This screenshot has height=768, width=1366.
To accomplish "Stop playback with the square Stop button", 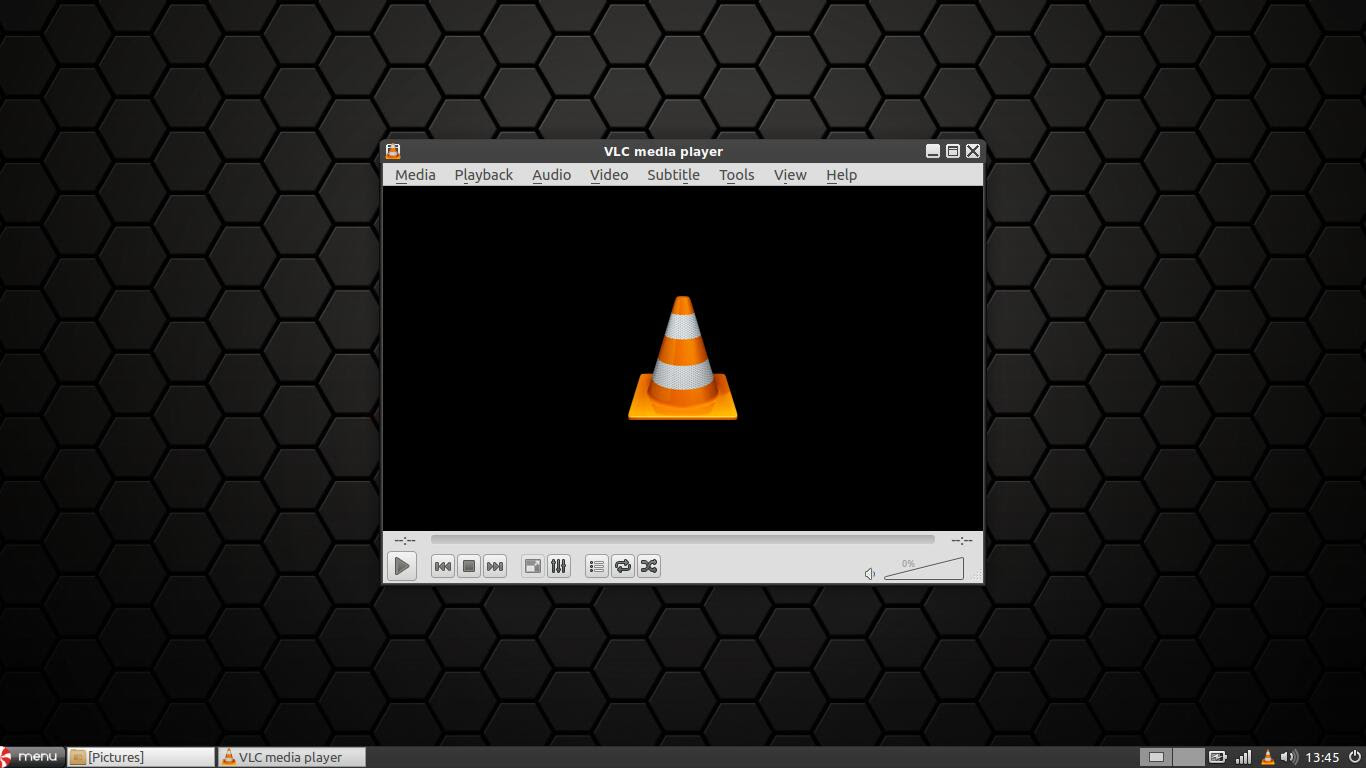I will click(469, 566).
